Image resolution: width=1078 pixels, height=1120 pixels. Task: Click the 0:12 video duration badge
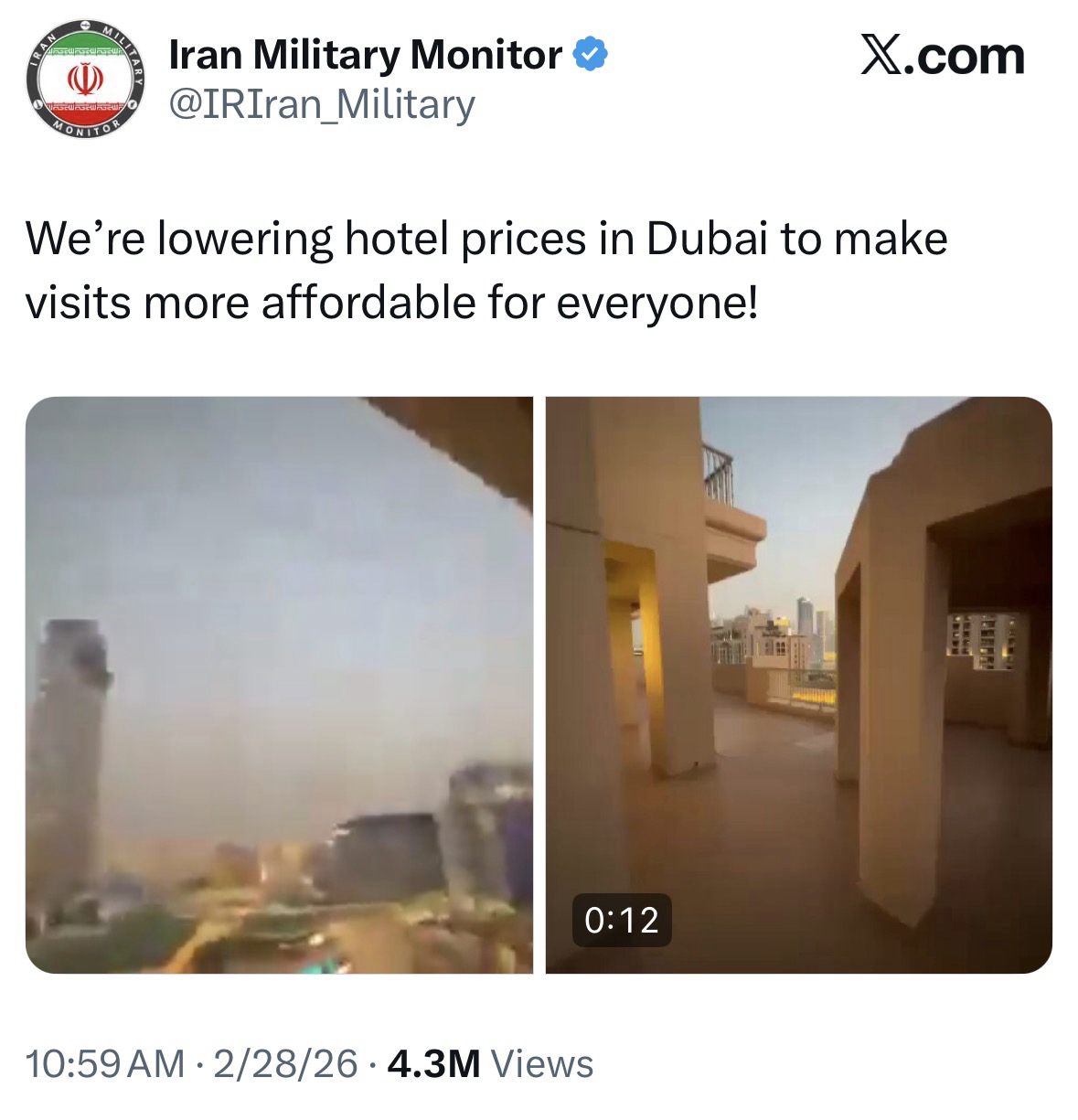point(621,920)
